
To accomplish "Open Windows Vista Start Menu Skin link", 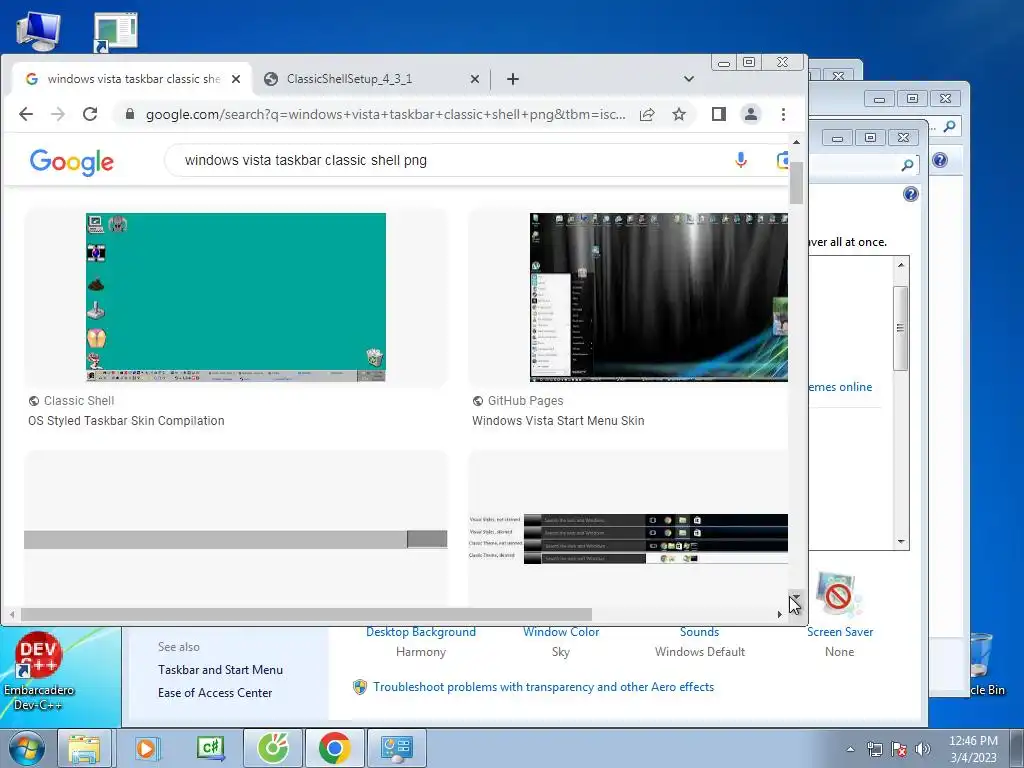I will (x=558, y=421).
